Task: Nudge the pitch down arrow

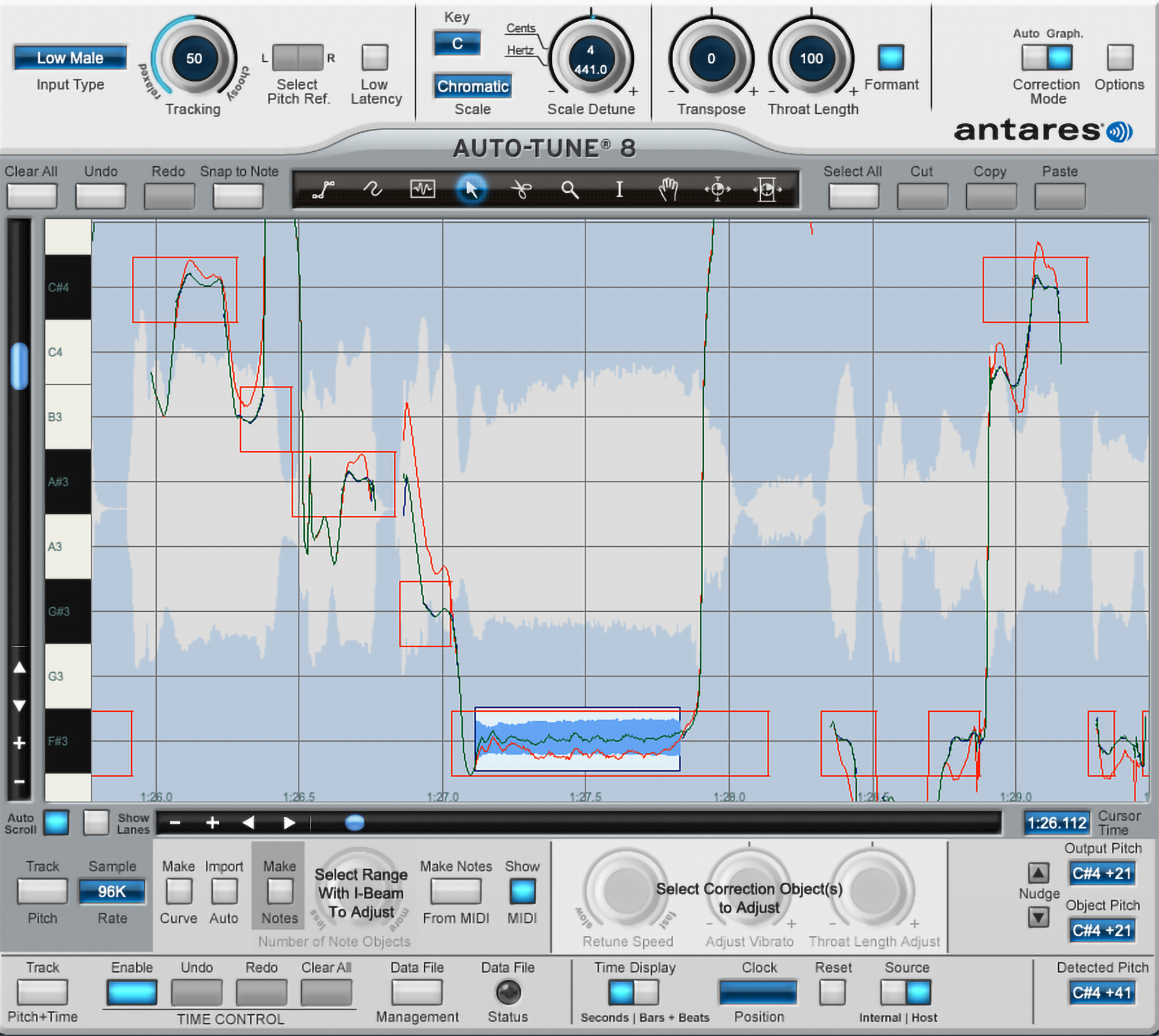Action: (x=1038, y=917)
